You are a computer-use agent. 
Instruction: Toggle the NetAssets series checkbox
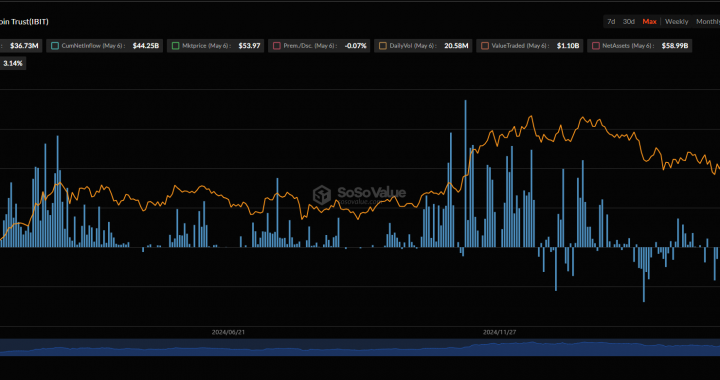pos(596,46)
